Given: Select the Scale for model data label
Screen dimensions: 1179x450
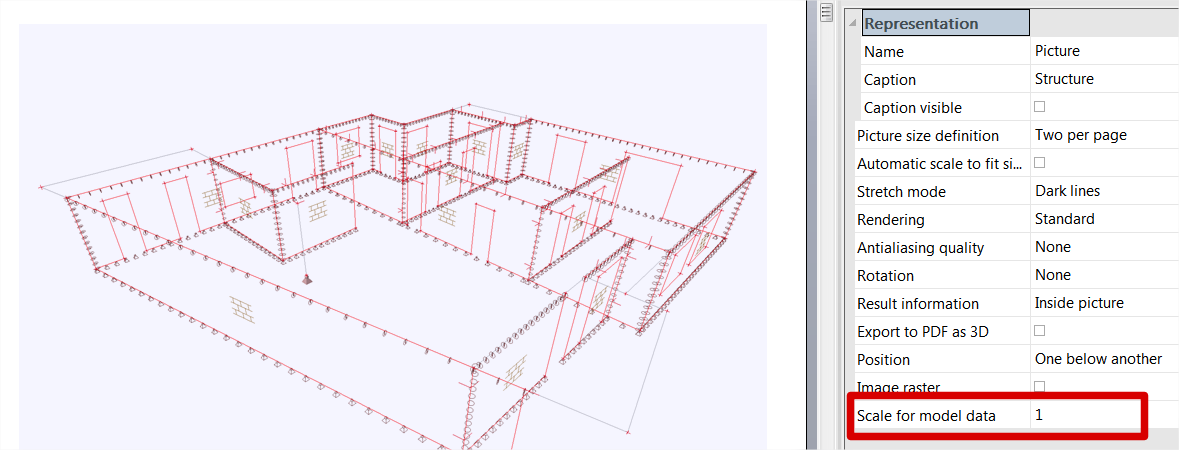Looking at the screenshot, I should 926,415.
